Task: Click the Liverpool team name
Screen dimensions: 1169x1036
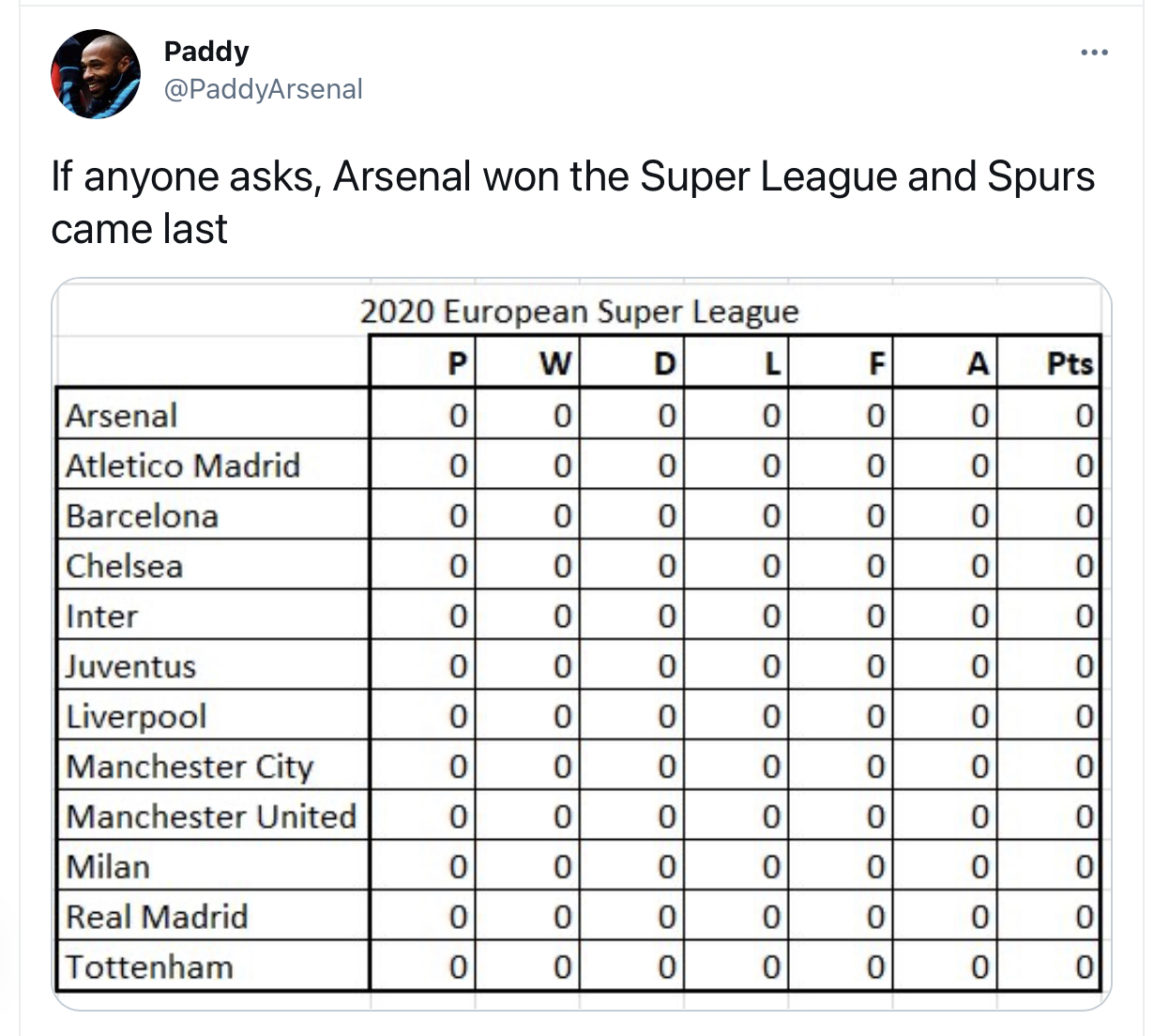Action: [136, 717]
